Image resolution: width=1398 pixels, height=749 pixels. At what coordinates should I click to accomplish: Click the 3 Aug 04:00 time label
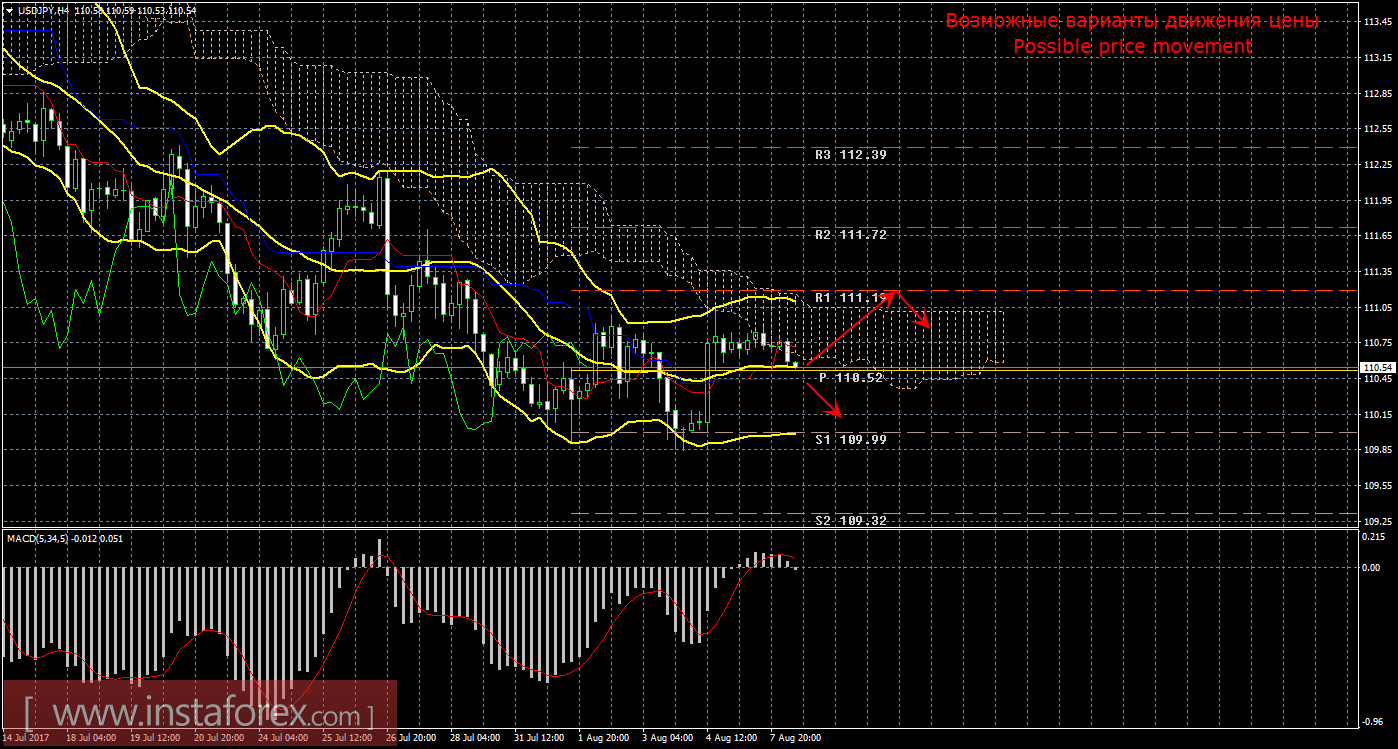click(668, 740)
